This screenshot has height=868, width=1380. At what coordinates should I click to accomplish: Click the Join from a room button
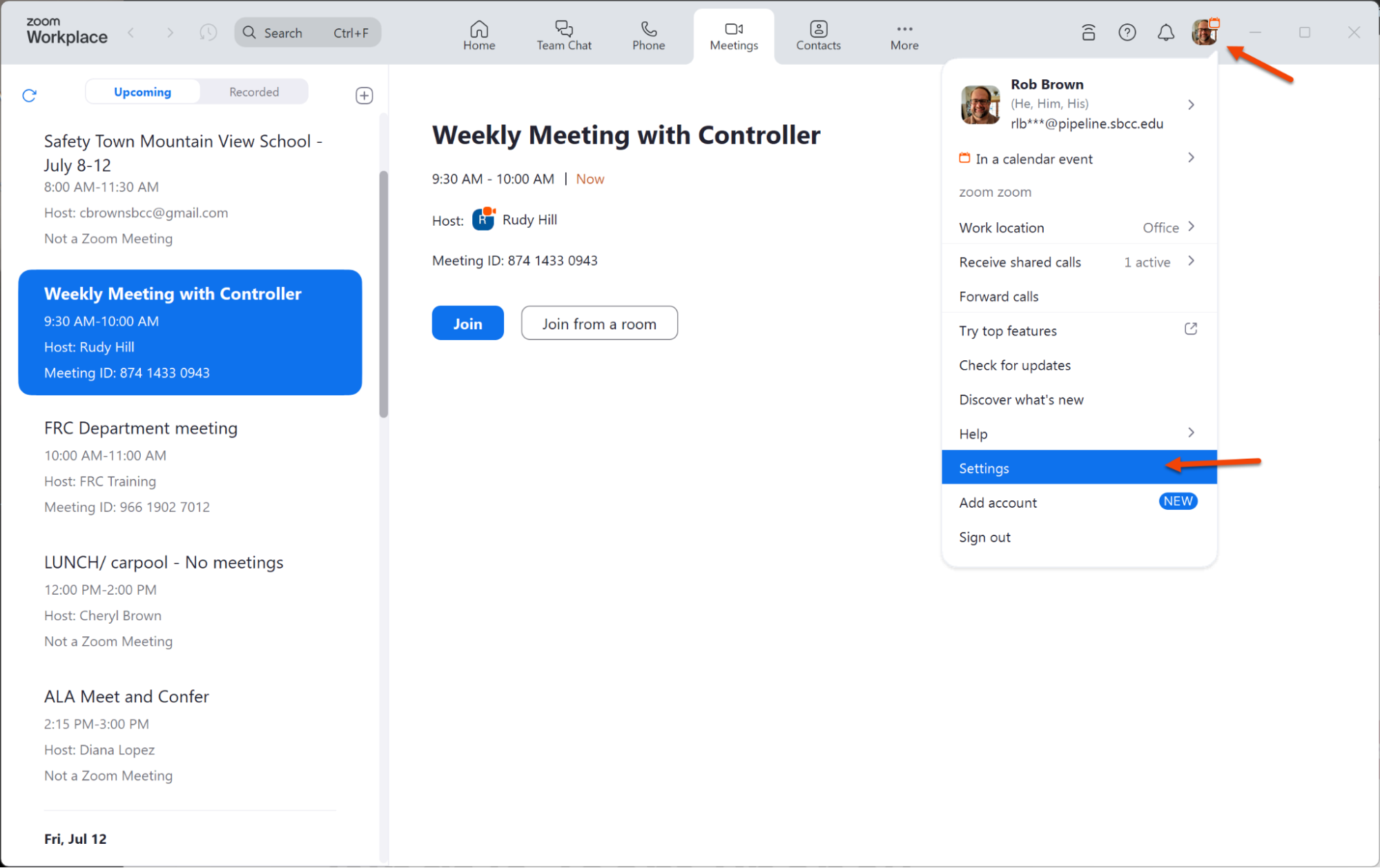click(599, 323)
